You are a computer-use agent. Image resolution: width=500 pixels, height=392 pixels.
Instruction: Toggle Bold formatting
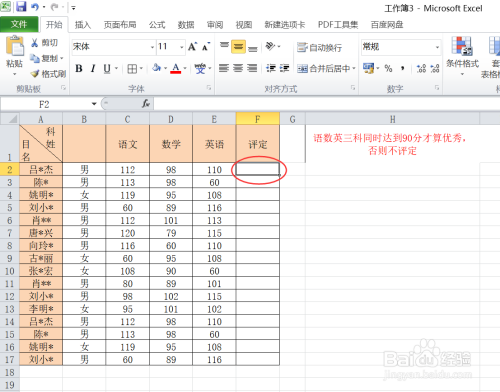click(79, 69)
